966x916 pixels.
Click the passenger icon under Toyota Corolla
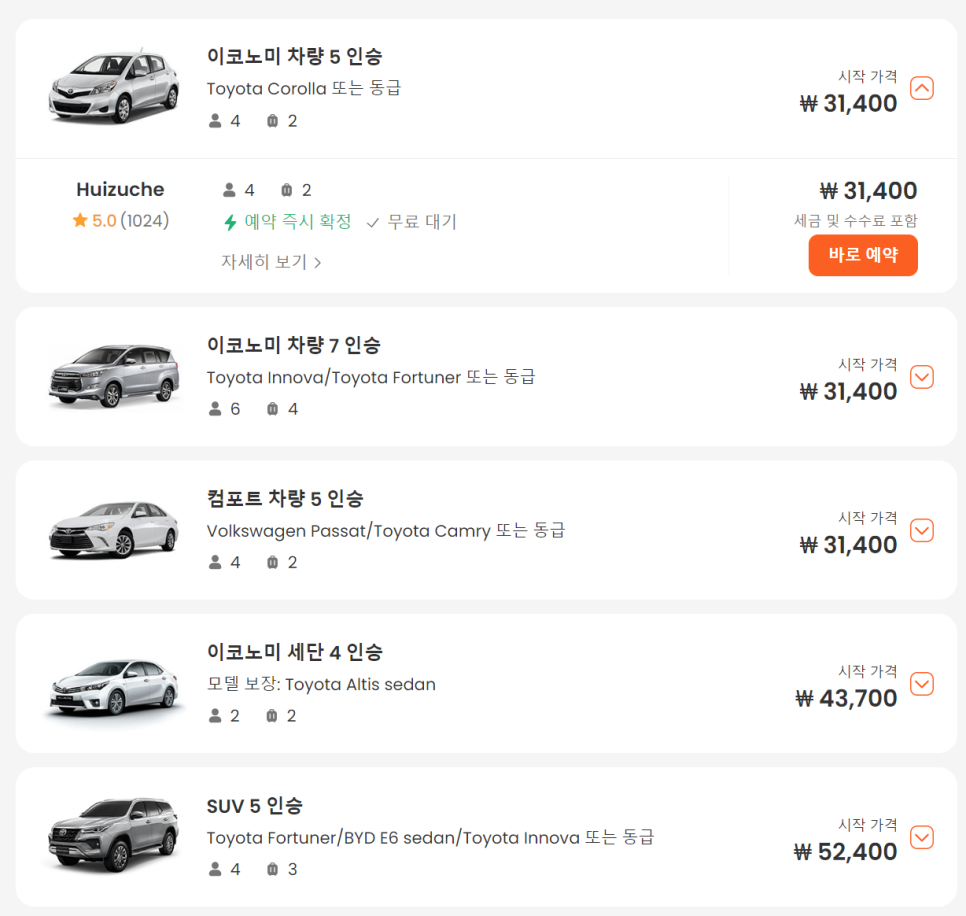pos(215,121)
